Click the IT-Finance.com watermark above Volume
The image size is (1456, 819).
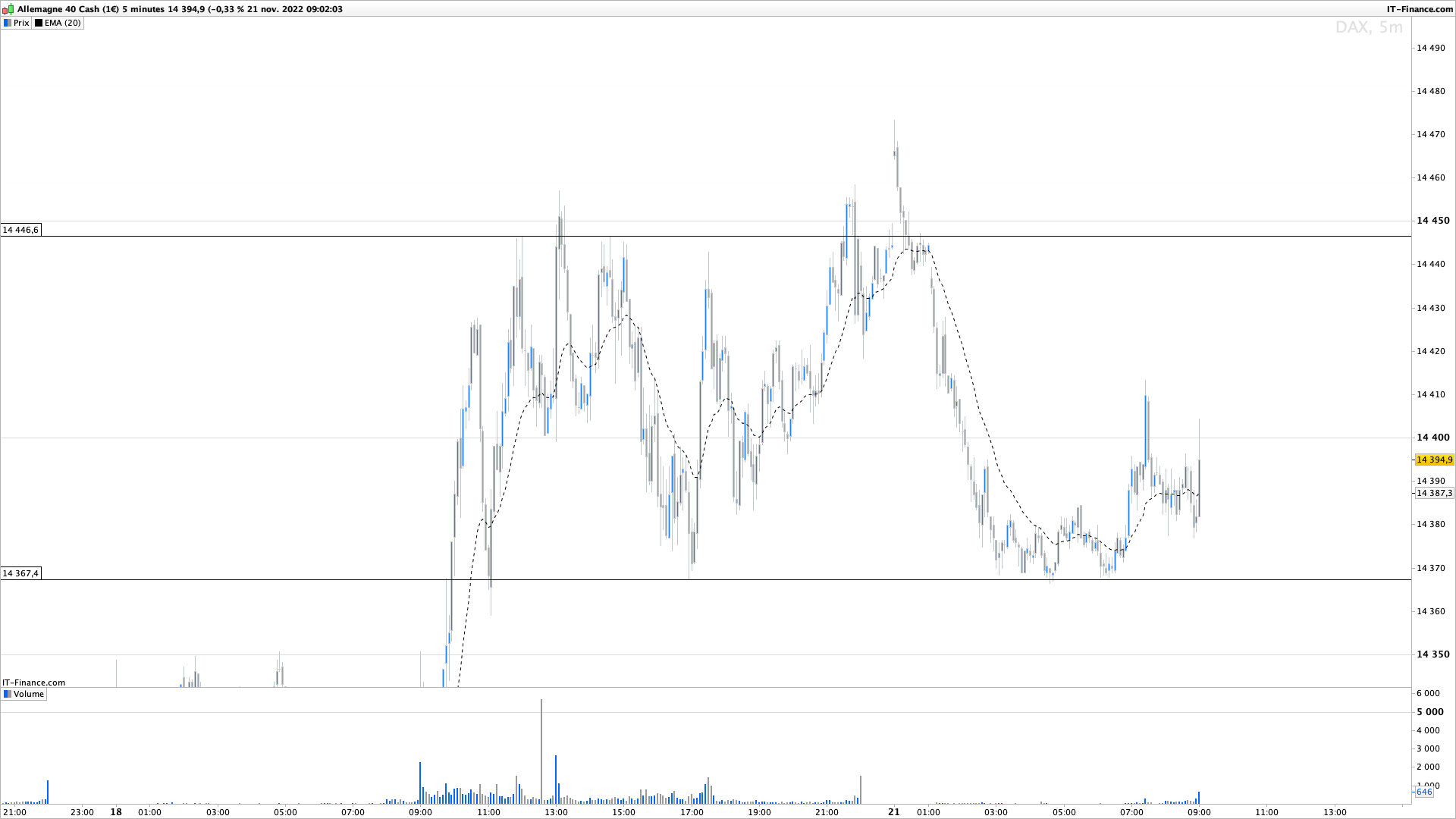(33, 682)
